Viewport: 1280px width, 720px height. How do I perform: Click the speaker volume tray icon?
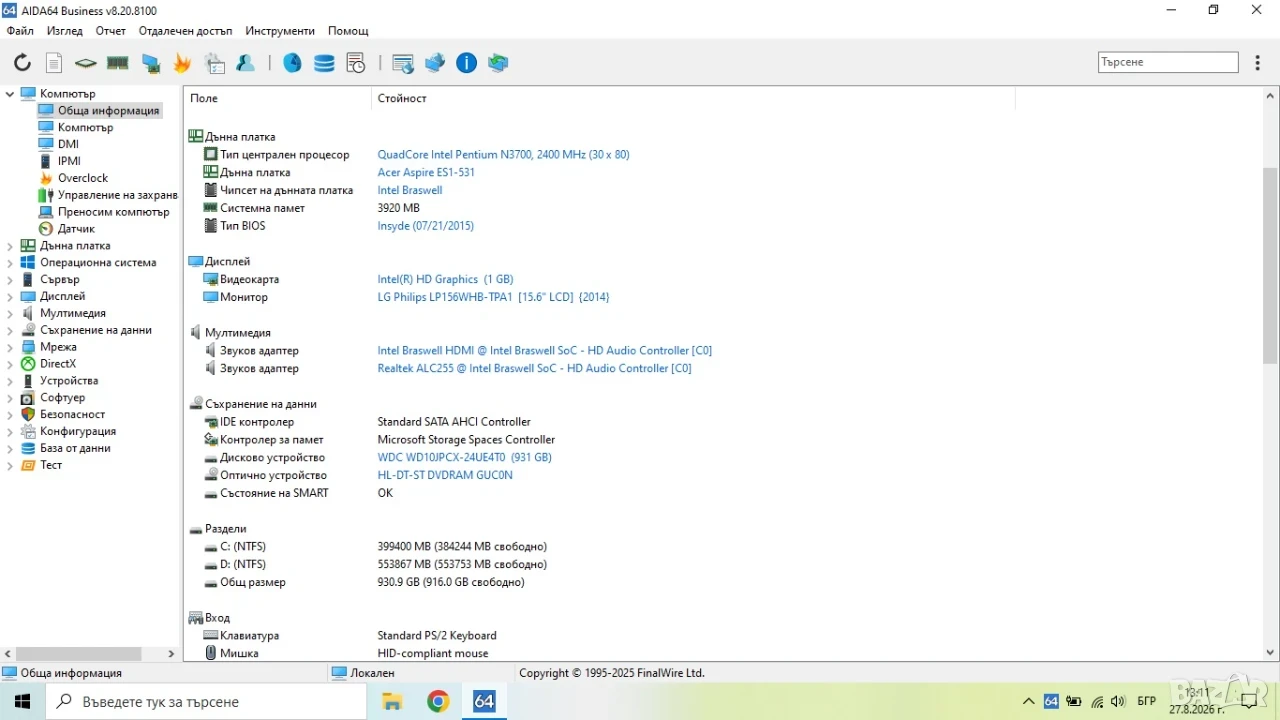pyautogui.click(x=1118, y=701)
